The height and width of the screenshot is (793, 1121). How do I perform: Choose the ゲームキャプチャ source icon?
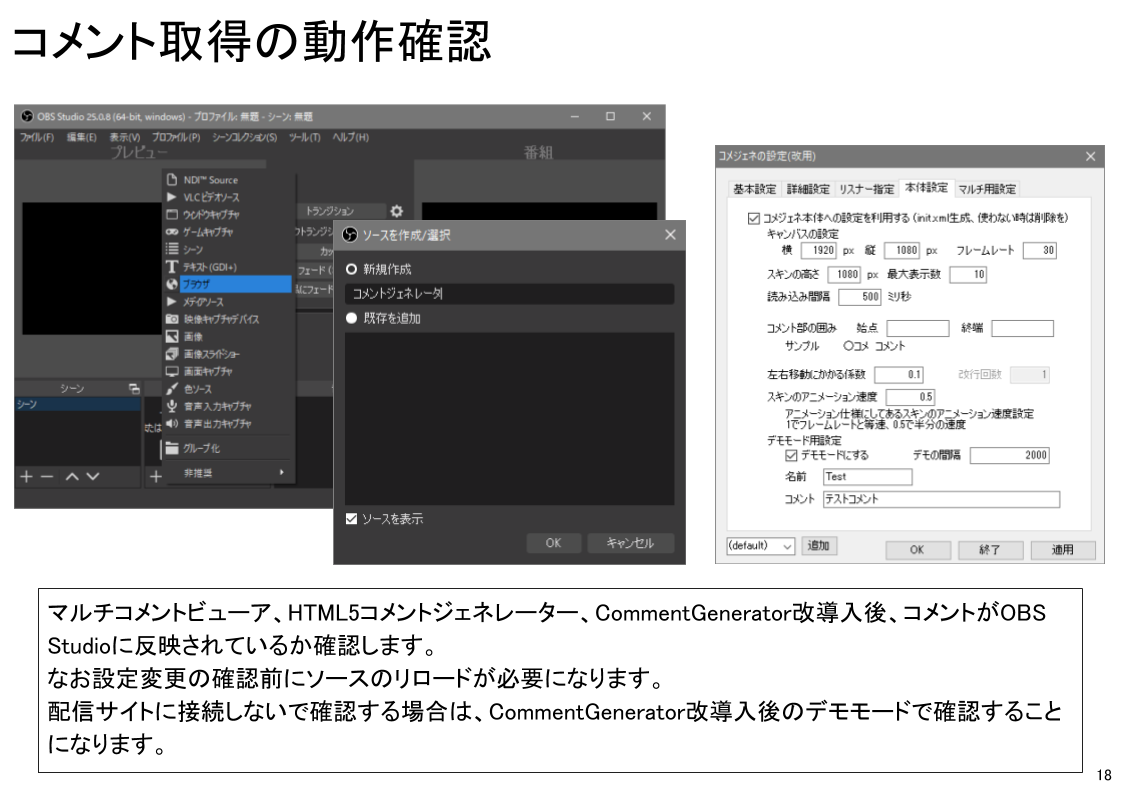tap(171, 232)
